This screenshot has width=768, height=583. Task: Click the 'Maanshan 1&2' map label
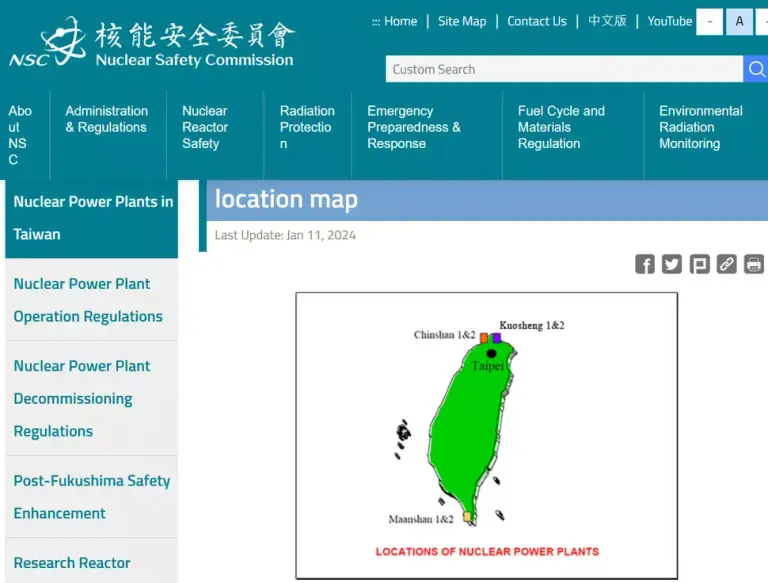point(421,519)
